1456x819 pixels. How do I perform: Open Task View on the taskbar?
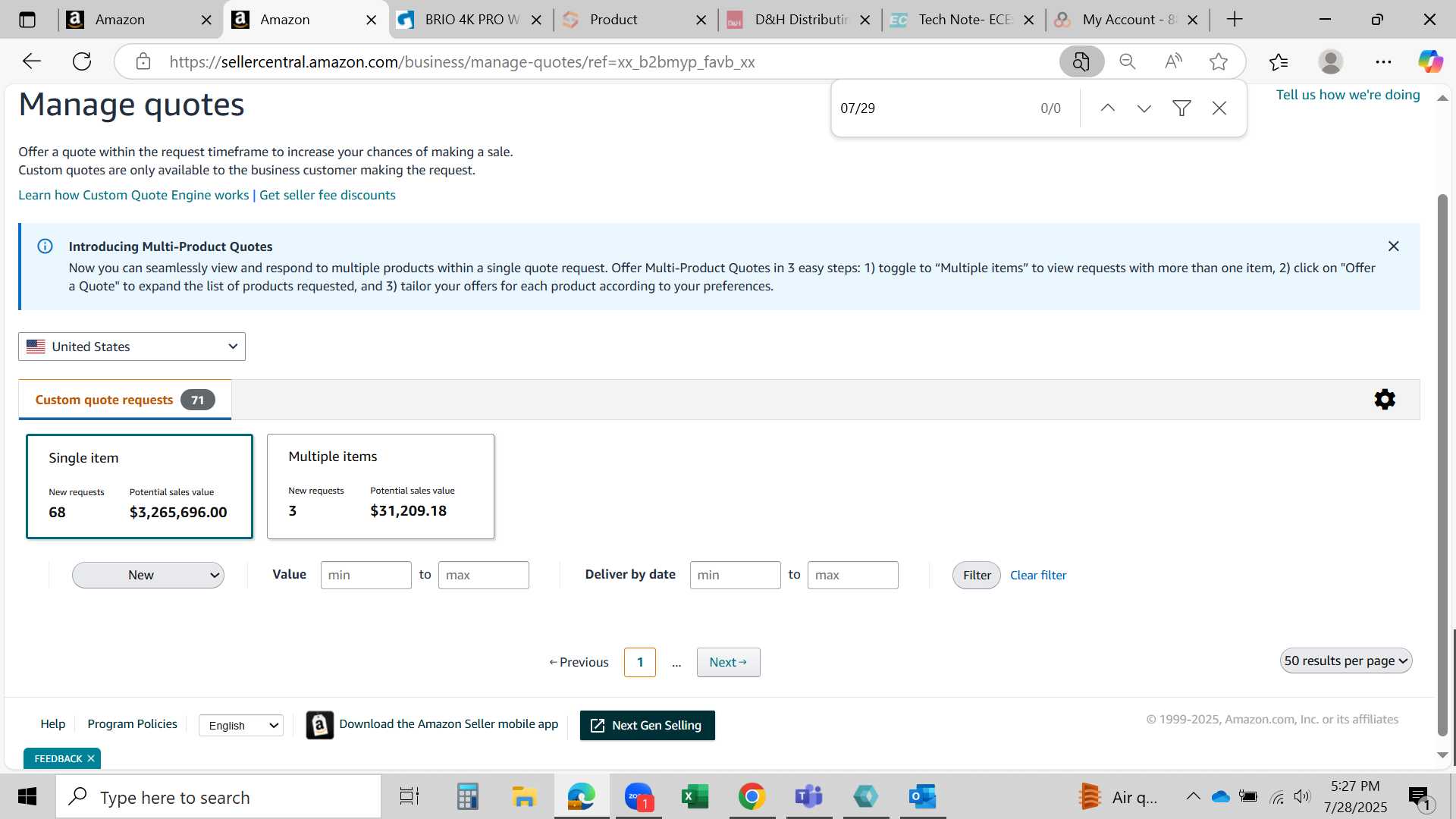(x=409, y=796)
